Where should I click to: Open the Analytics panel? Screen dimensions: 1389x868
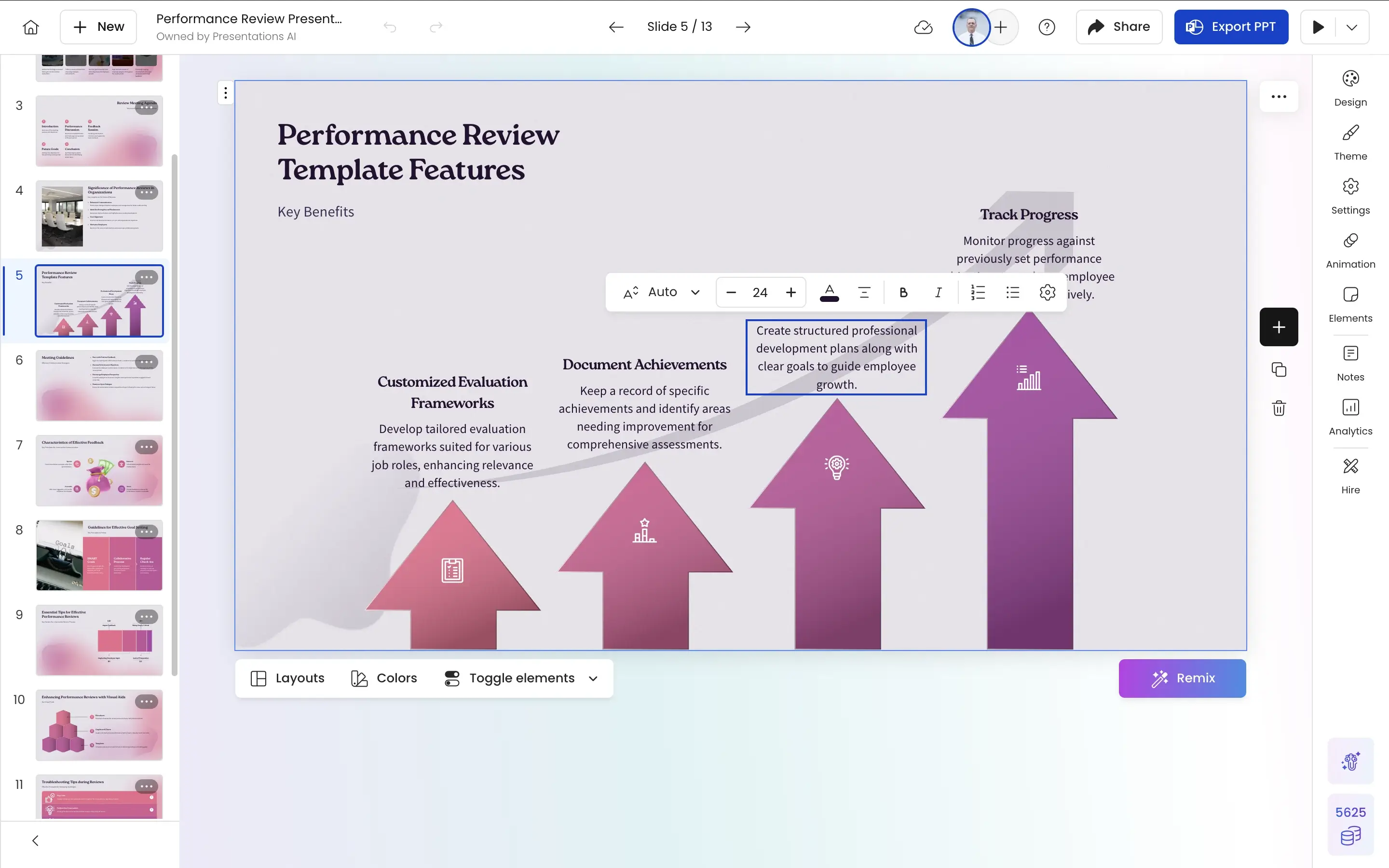[x=1350, y=417]
